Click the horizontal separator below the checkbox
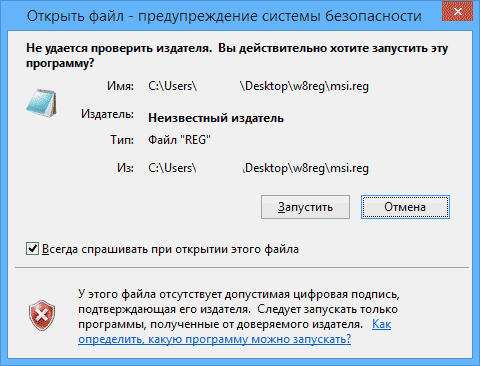The image size is (480, 366). pyautogui.click(x=242, y=267)
